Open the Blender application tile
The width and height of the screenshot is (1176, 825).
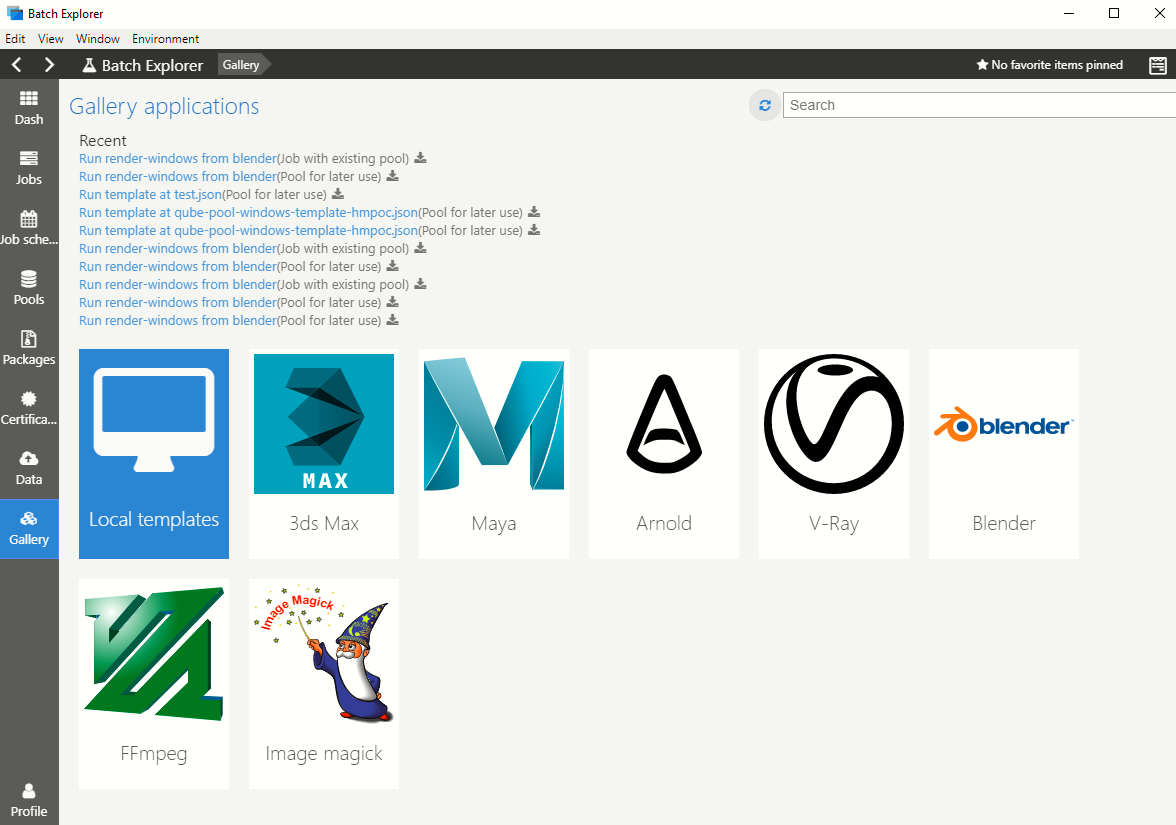pyautogui.click(x=1004, y=454)
